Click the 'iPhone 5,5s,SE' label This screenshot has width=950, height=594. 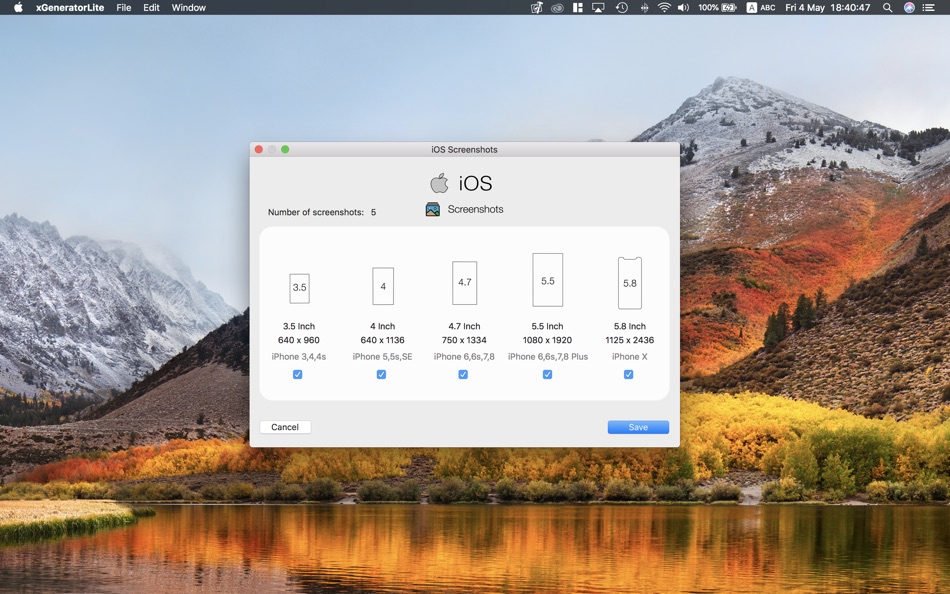pos(382,356)
